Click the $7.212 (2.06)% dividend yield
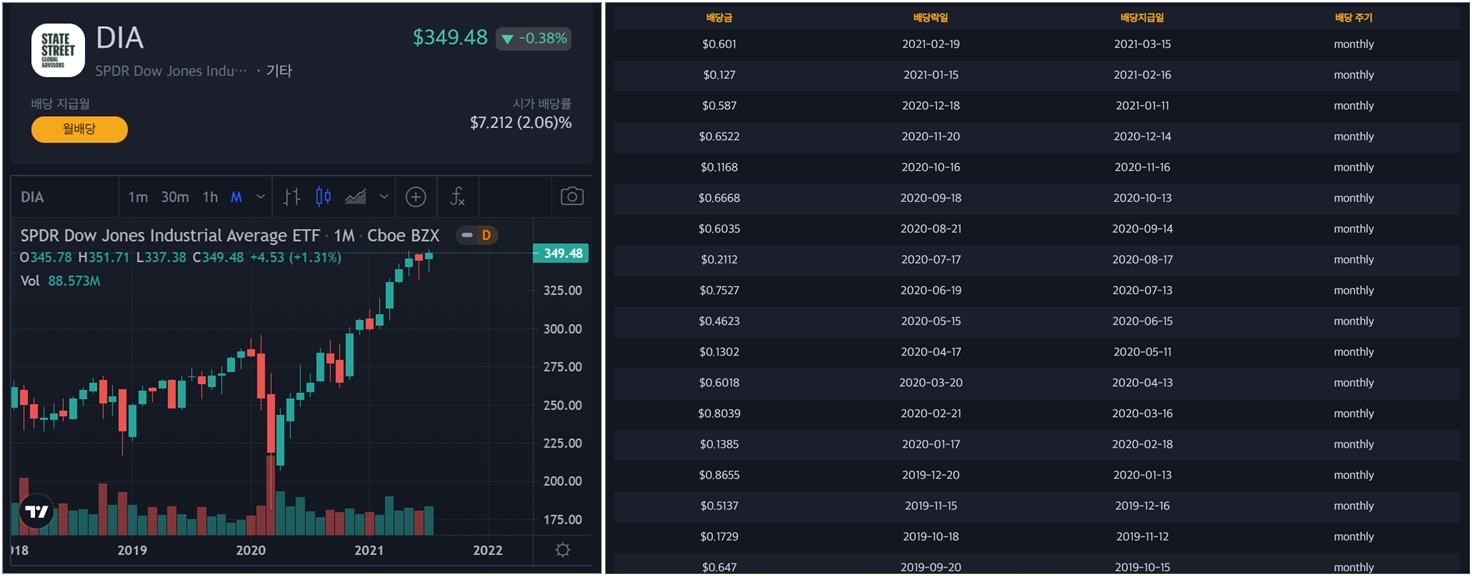This screenshot has height=576, width=1472. pos(521,122)
